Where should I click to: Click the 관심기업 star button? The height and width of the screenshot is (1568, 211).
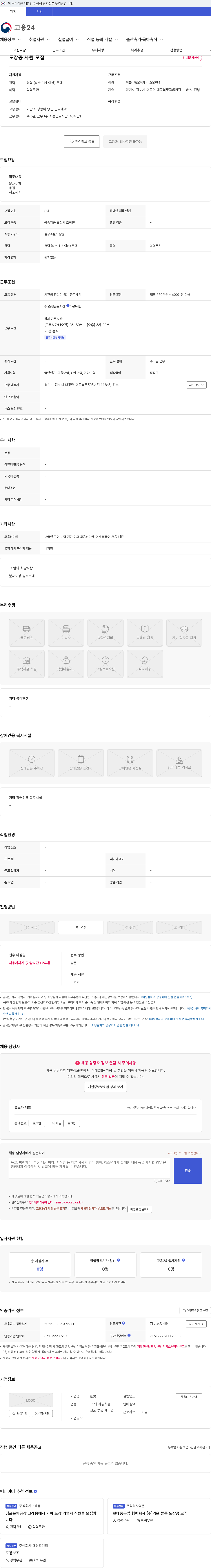tap(20, 1413)
